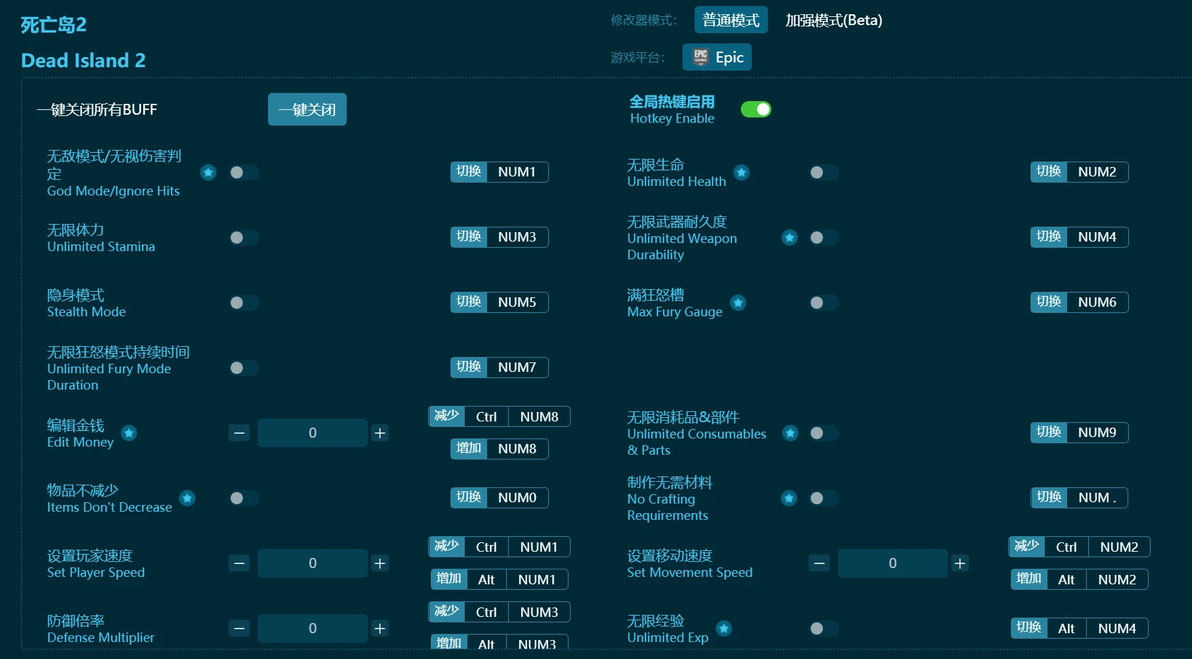The image size is (1192, 659).
Task: Click NUM0 hotkey for Items Don't Decrease
Action: (499, 497)
